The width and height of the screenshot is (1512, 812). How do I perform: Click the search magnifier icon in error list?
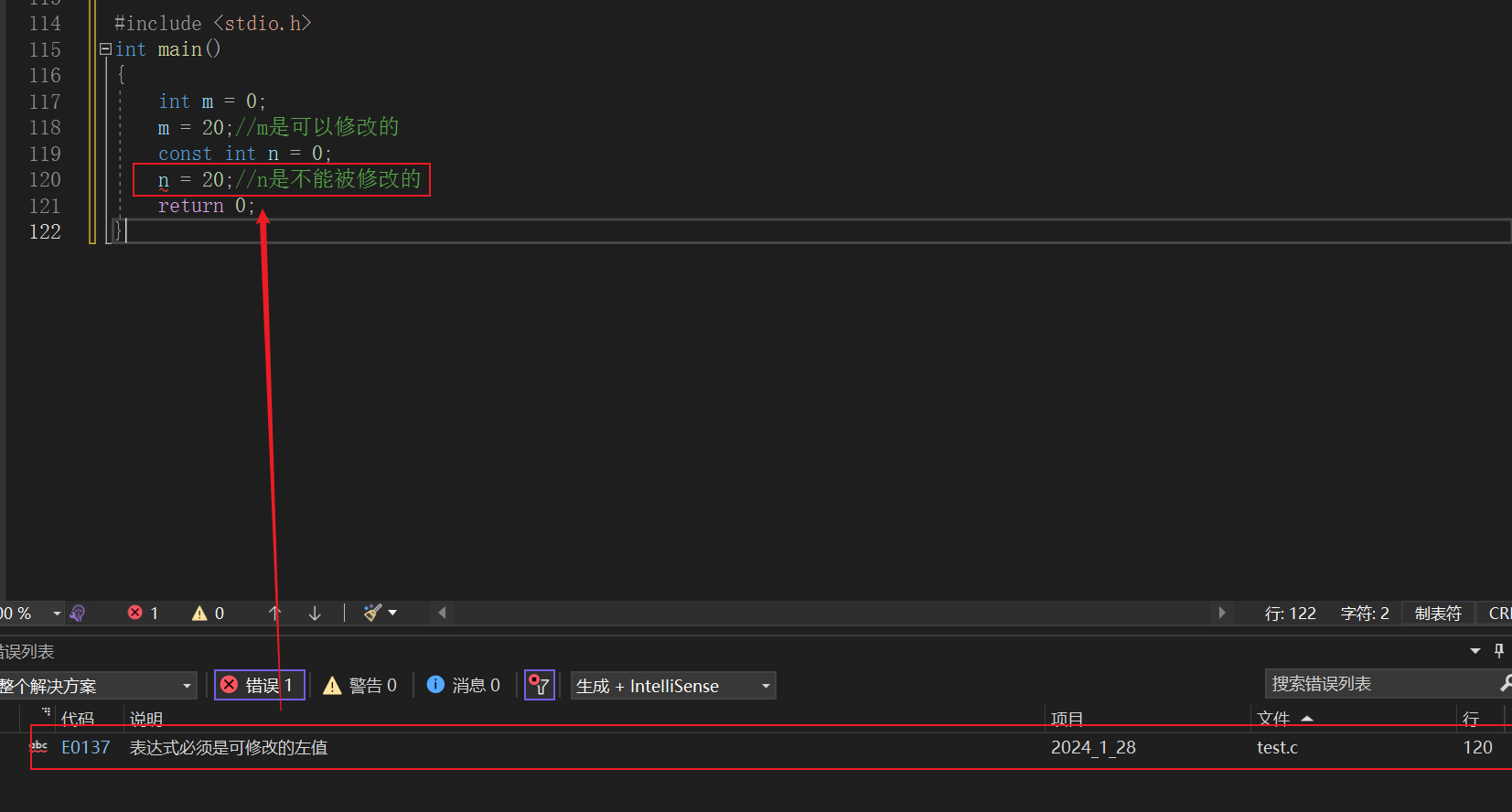[x=1505, y=683]
